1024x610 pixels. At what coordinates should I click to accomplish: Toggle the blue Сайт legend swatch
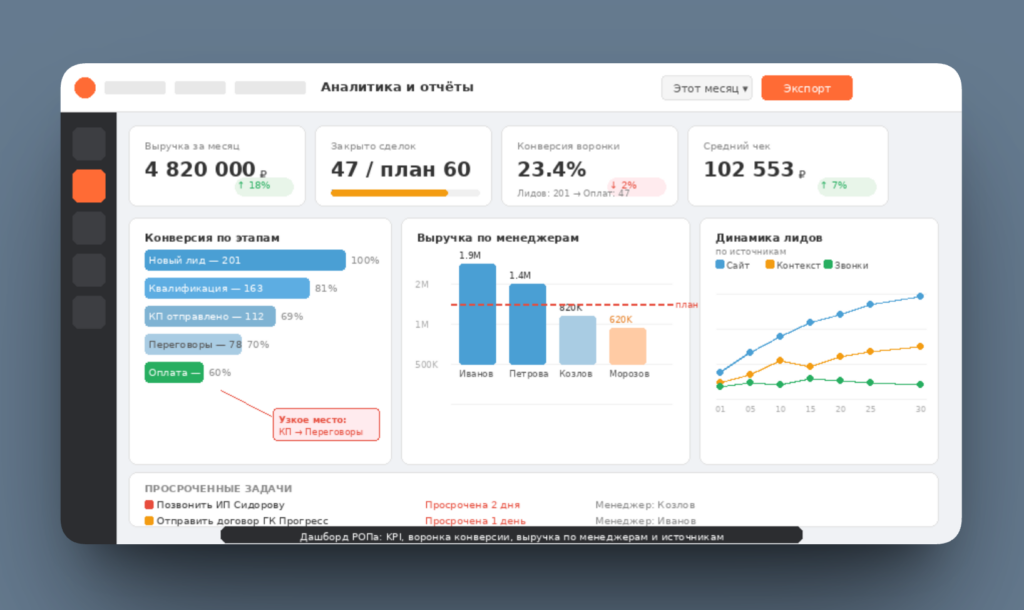(720, 265)
